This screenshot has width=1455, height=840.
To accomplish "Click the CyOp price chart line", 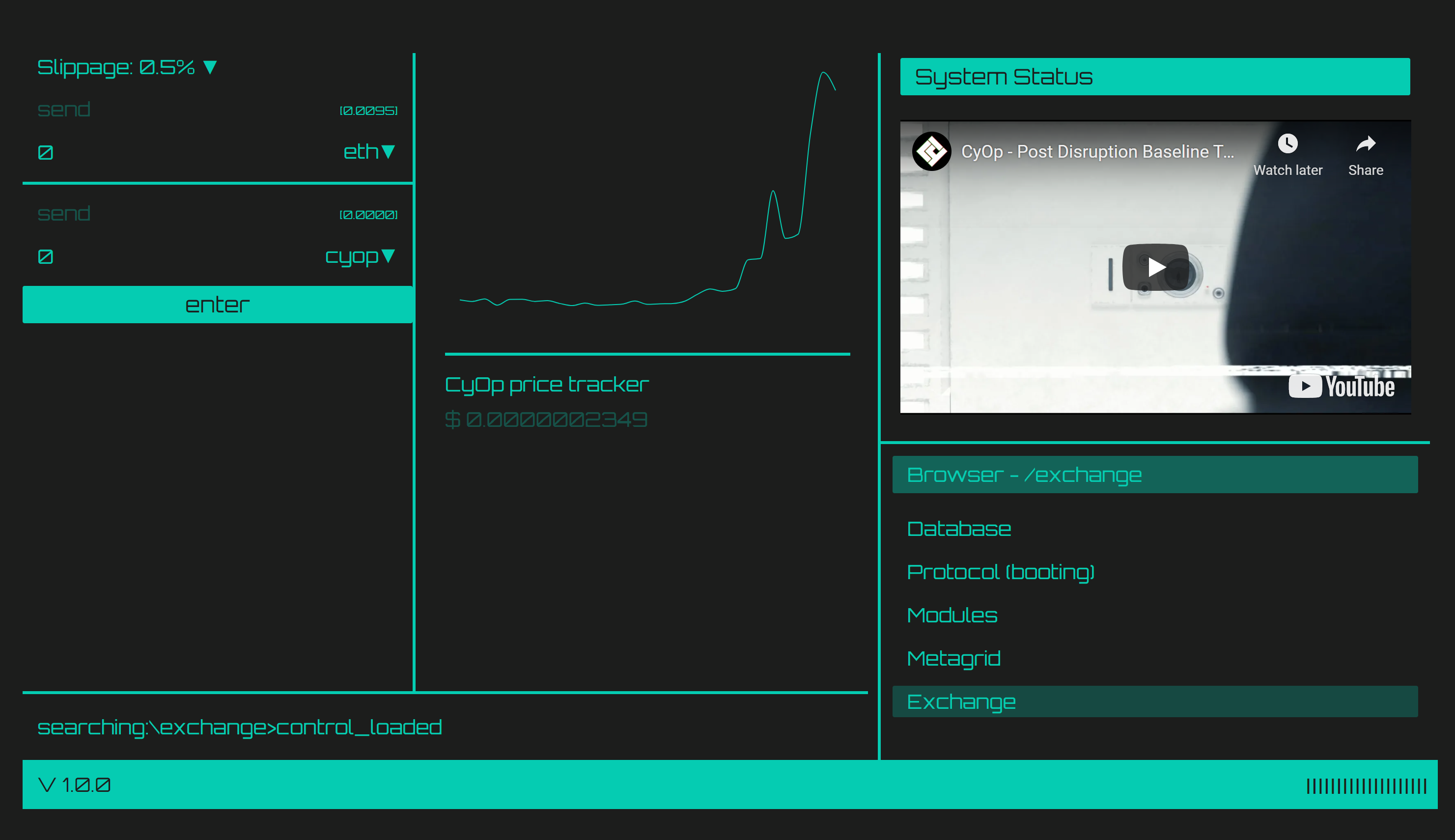I will [647, 189].
